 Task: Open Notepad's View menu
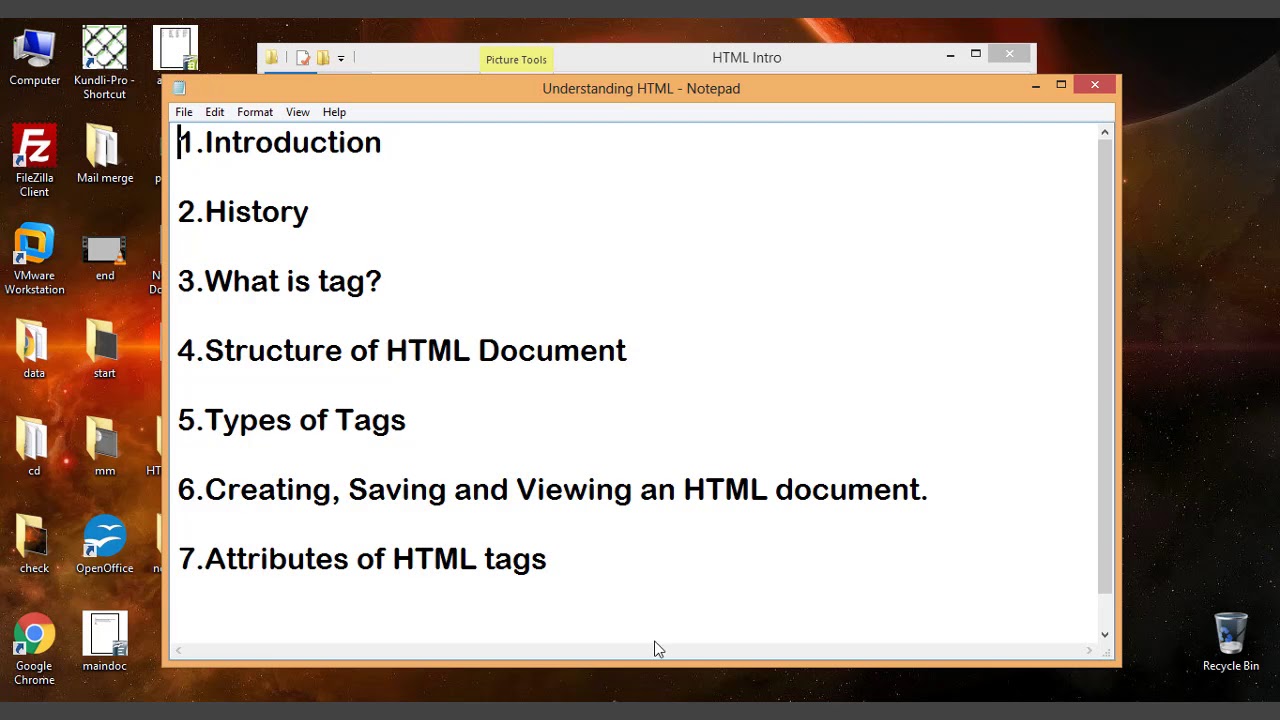coord(297,112)
